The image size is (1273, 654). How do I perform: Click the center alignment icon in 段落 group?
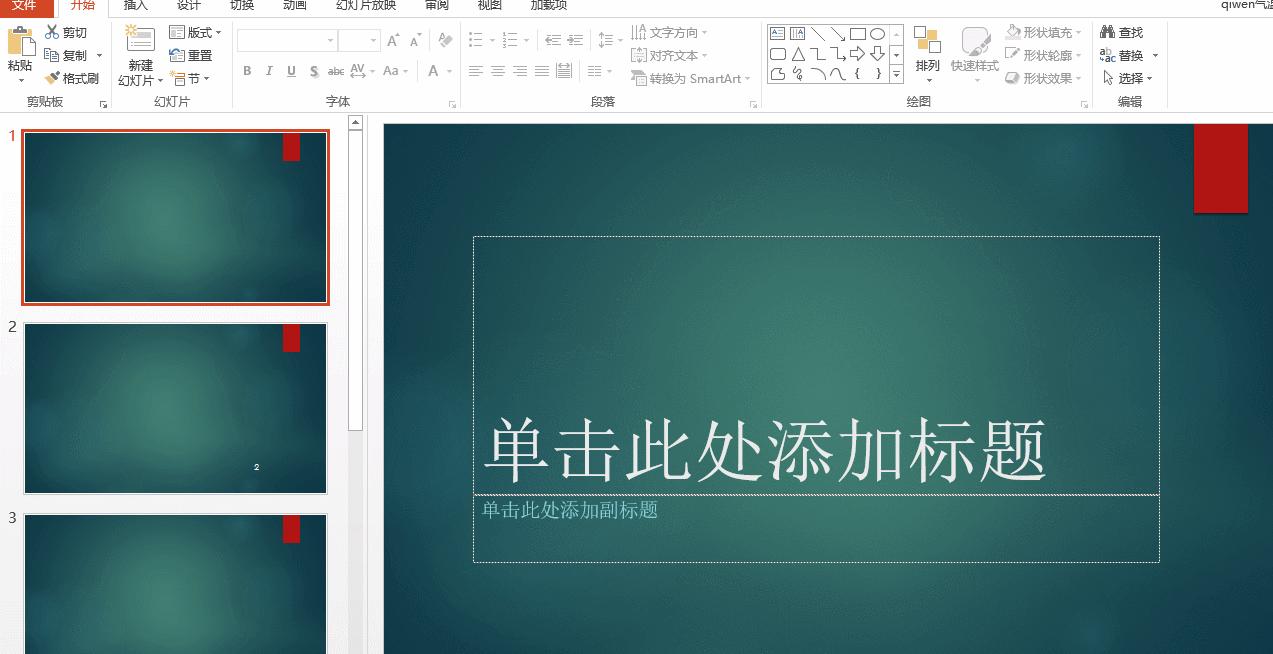pos(498,70)
